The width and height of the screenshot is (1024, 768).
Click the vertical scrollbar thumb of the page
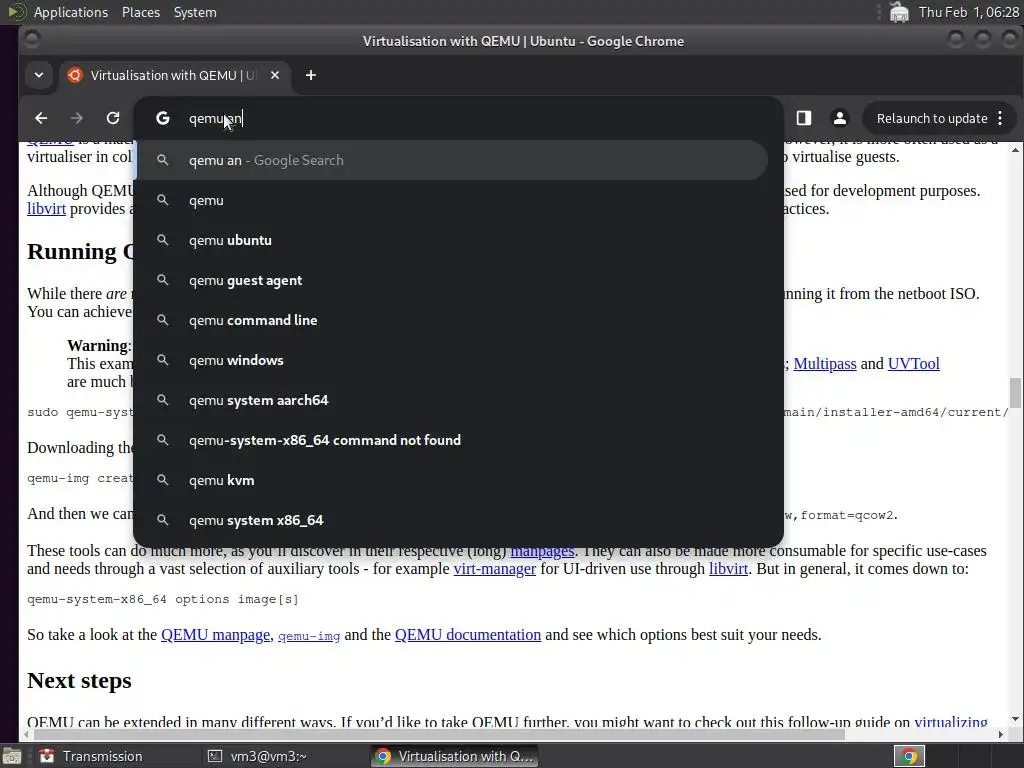tap(1016, 392)
